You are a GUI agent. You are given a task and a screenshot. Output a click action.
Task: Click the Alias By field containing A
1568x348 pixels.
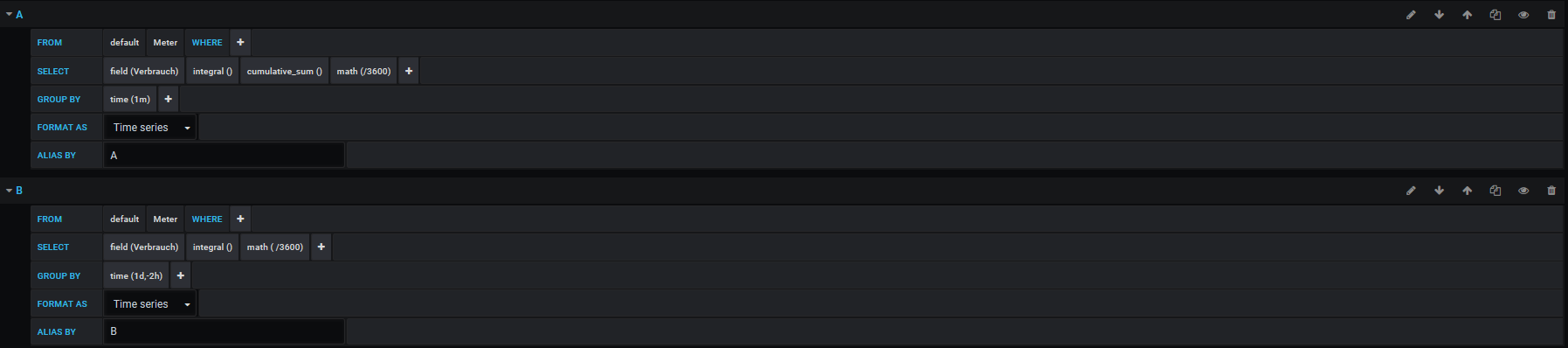[x=224, y=156]
